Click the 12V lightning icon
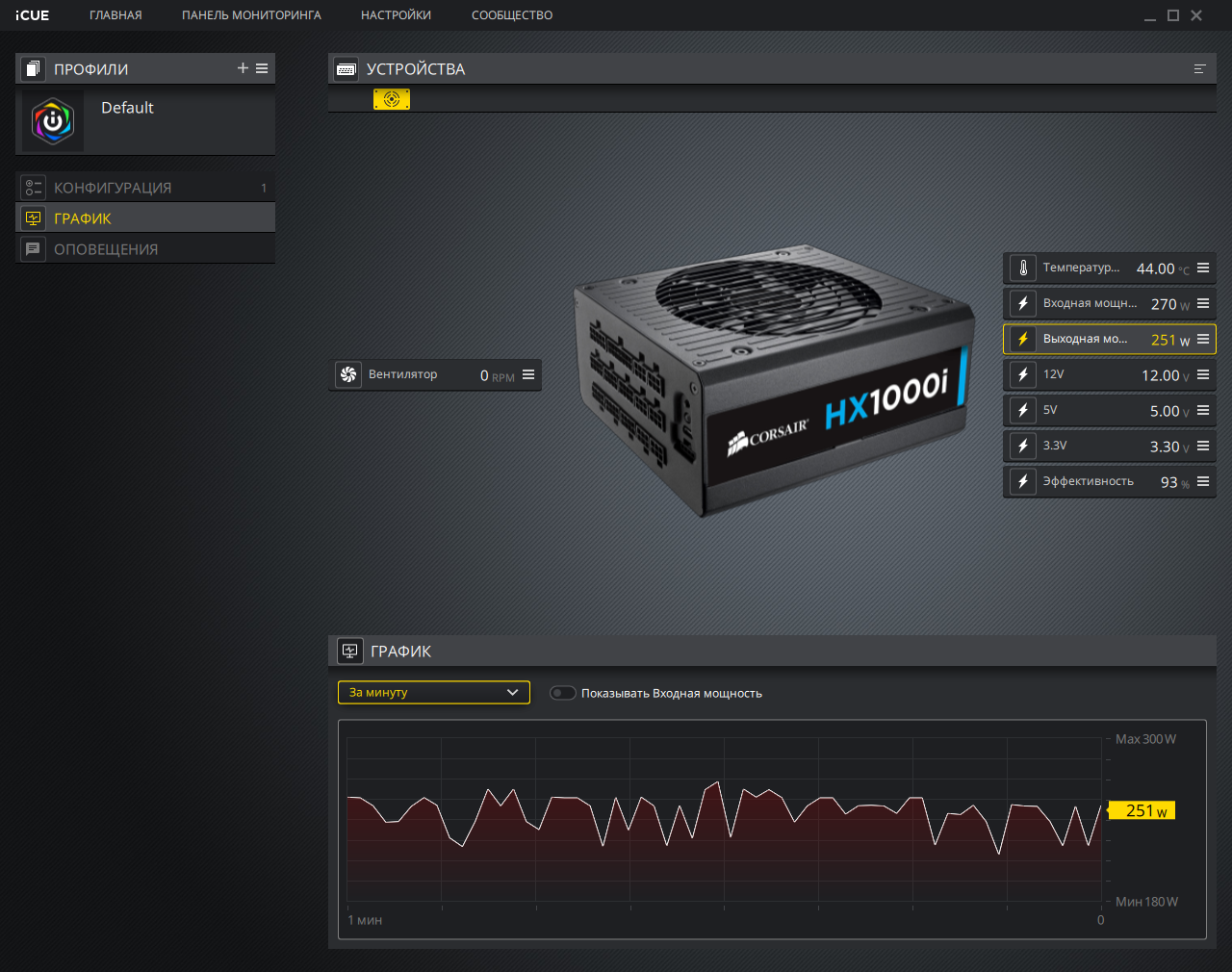 pyautogui.click(x=1023, y=374)
